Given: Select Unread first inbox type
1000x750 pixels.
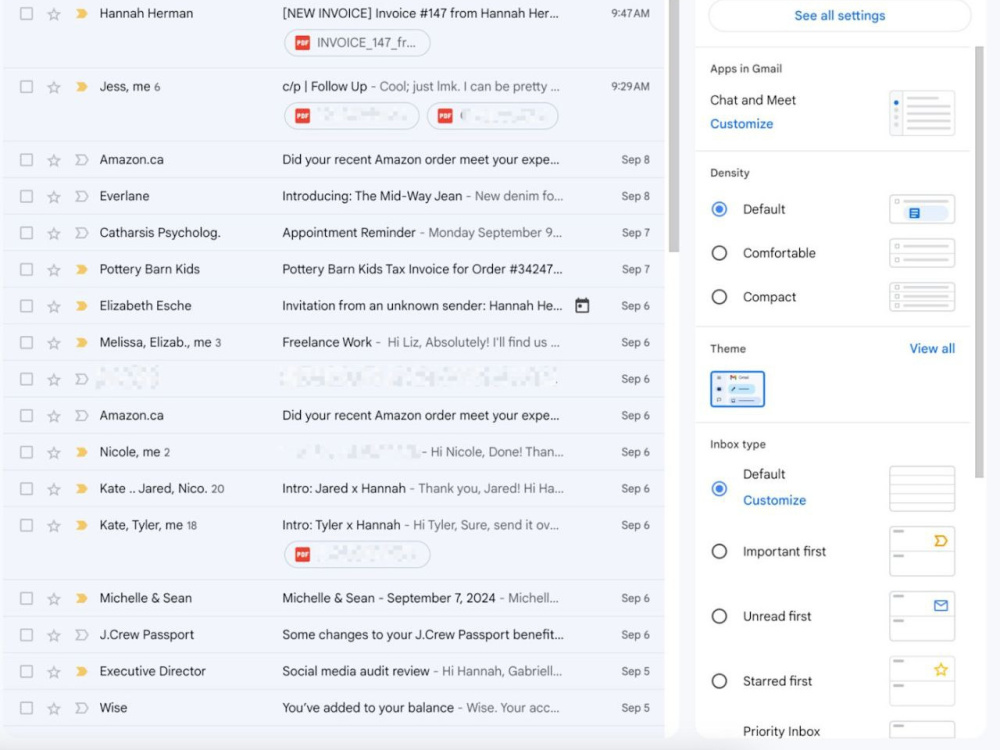Looking at the screenshot, I should [x=719, y=616].
